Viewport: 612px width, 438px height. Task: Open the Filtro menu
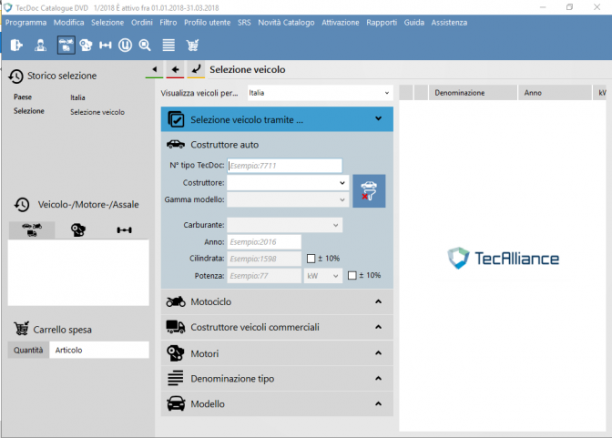168,23
